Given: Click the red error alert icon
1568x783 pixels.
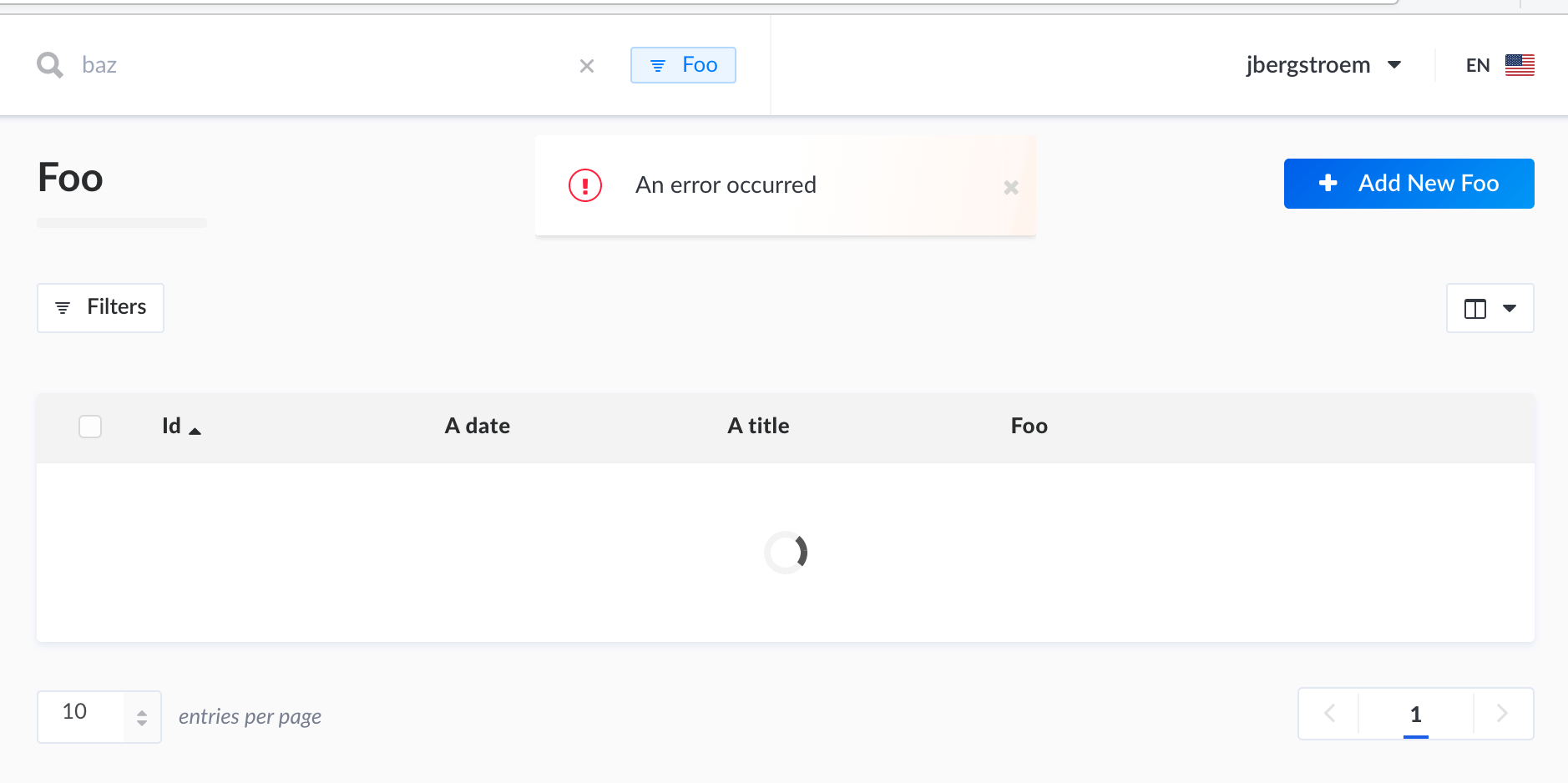Looking at the screenshot, I should coord(585,185).
